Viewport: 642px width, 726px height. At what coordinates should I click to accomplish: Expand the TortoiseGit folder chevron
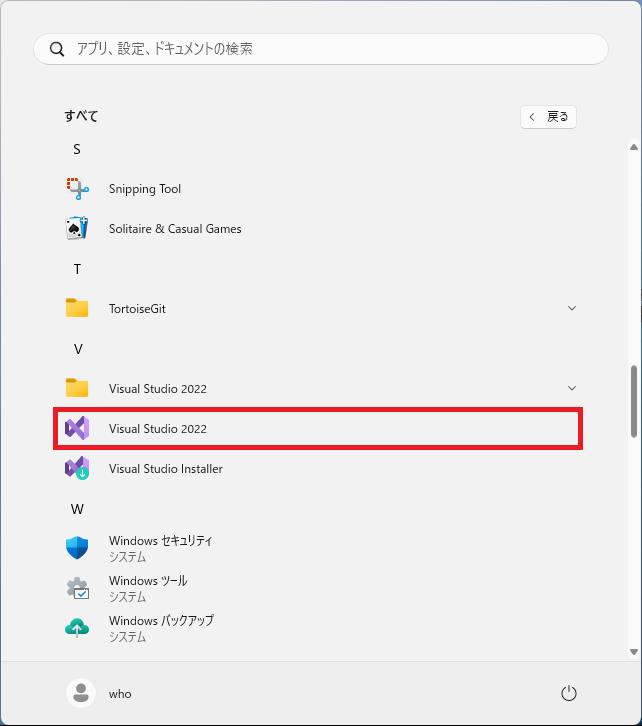tap(572, 308)
